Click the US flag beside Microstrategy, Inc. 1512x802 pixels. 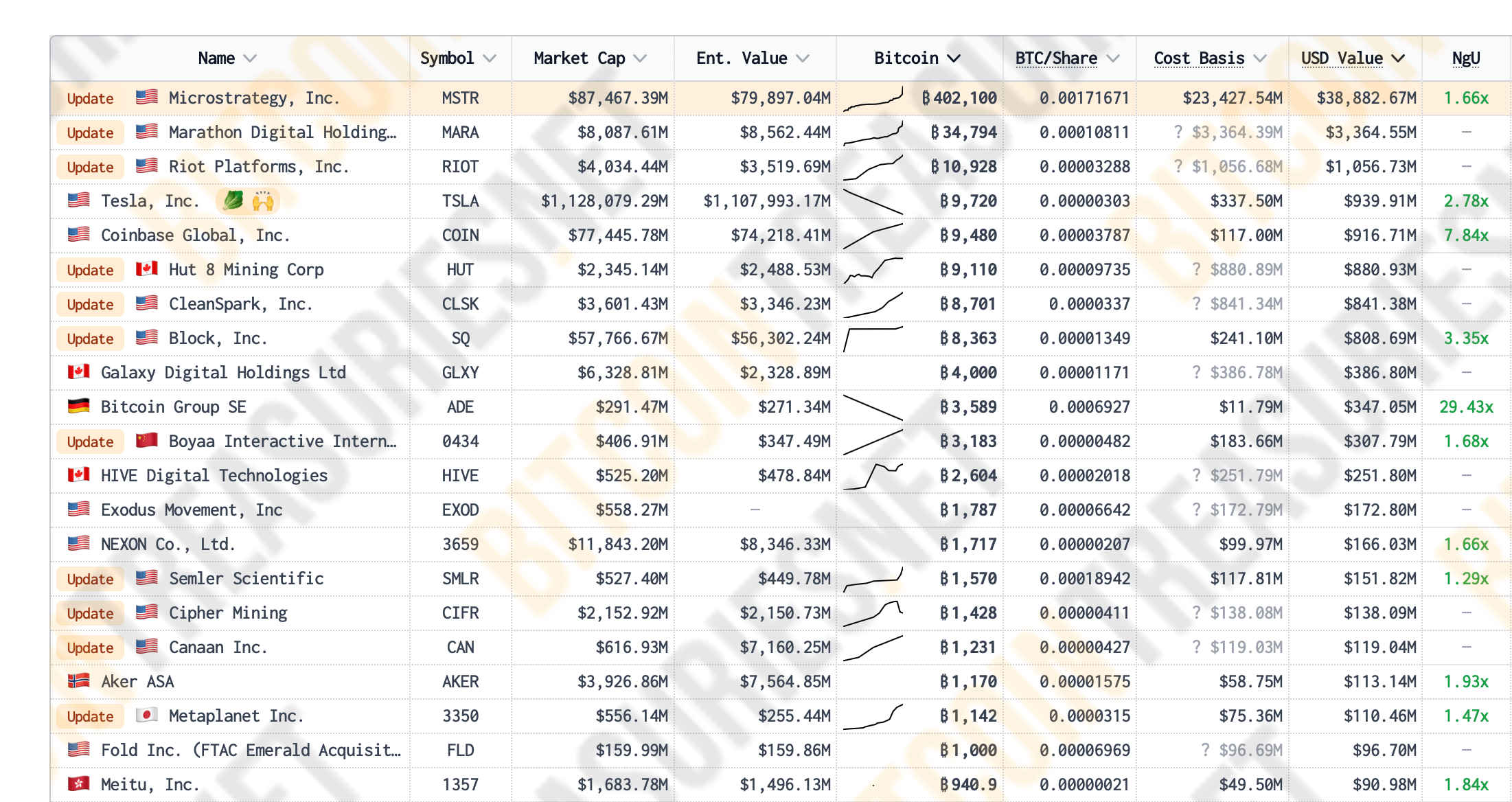[146, 97]
